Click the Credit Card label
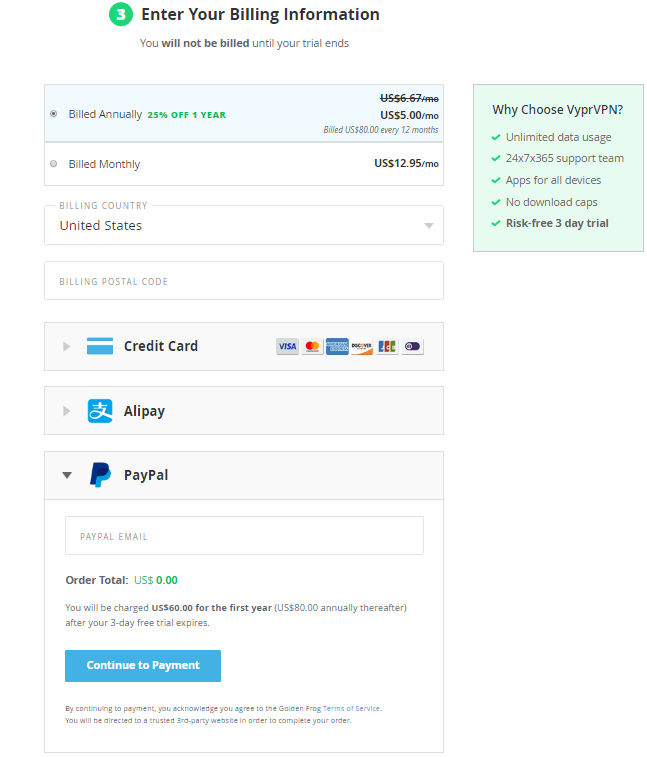The height and width of the screenshot is (757, 647). 161,346
